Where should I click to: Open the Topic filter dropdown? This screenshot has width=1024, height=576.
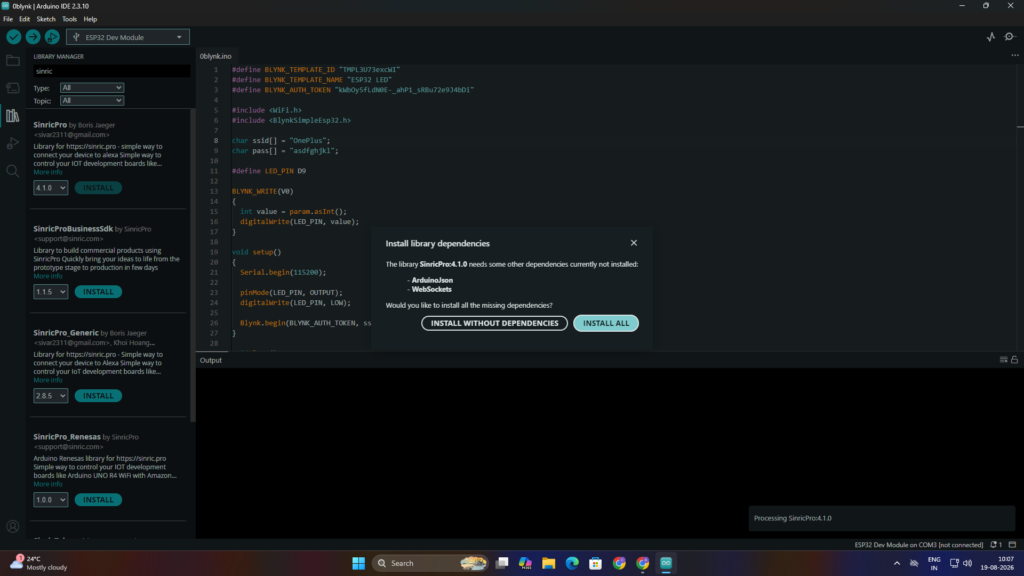(91, 101)
